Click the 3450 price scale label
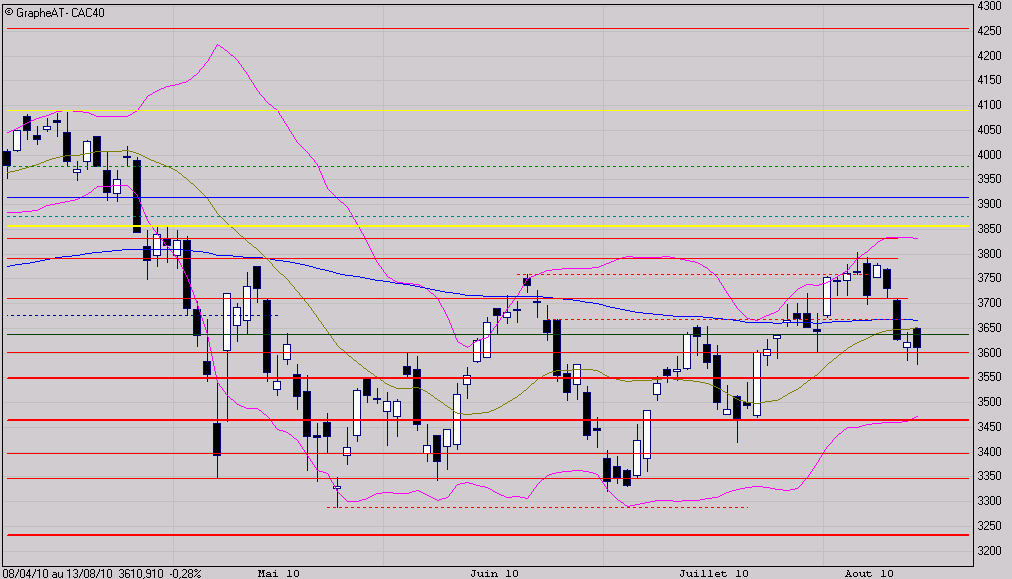 point(989,427)
